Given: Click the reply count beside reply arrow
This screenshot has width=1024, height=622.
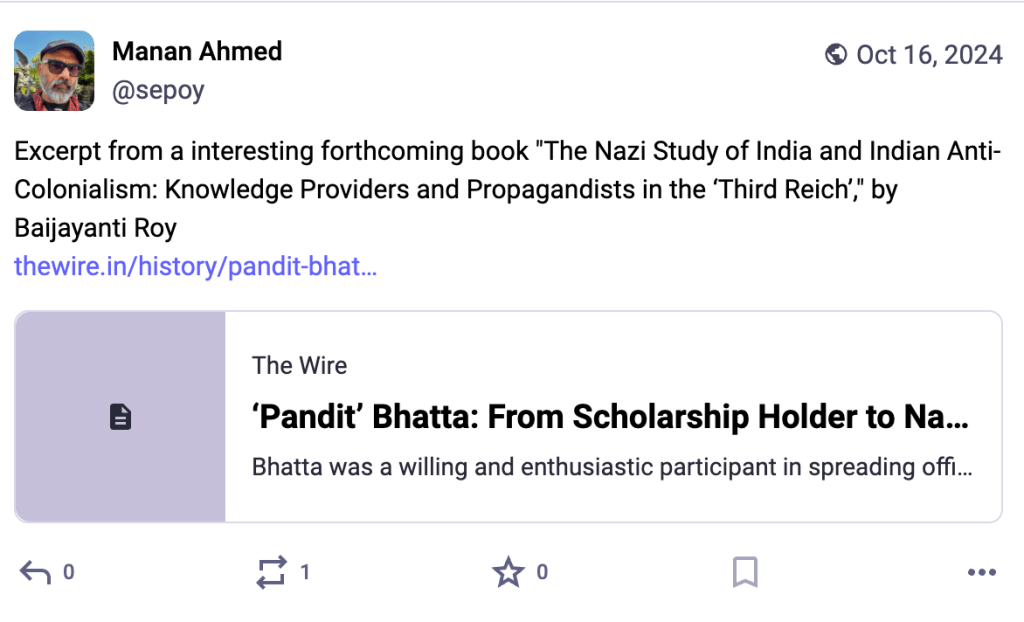Looking at the screenshot, I should pyautogui.click(x=69, y=572).
